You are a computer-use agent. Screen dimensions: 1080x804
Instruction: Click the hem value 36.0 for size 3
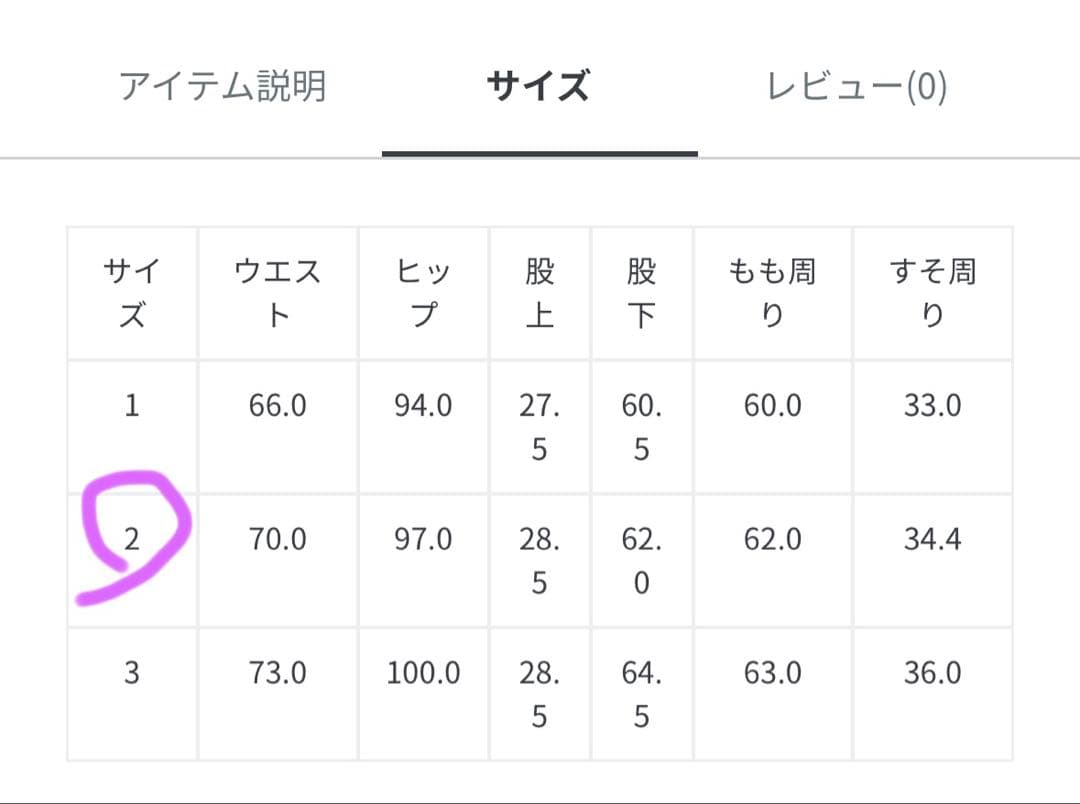point(932,673)
